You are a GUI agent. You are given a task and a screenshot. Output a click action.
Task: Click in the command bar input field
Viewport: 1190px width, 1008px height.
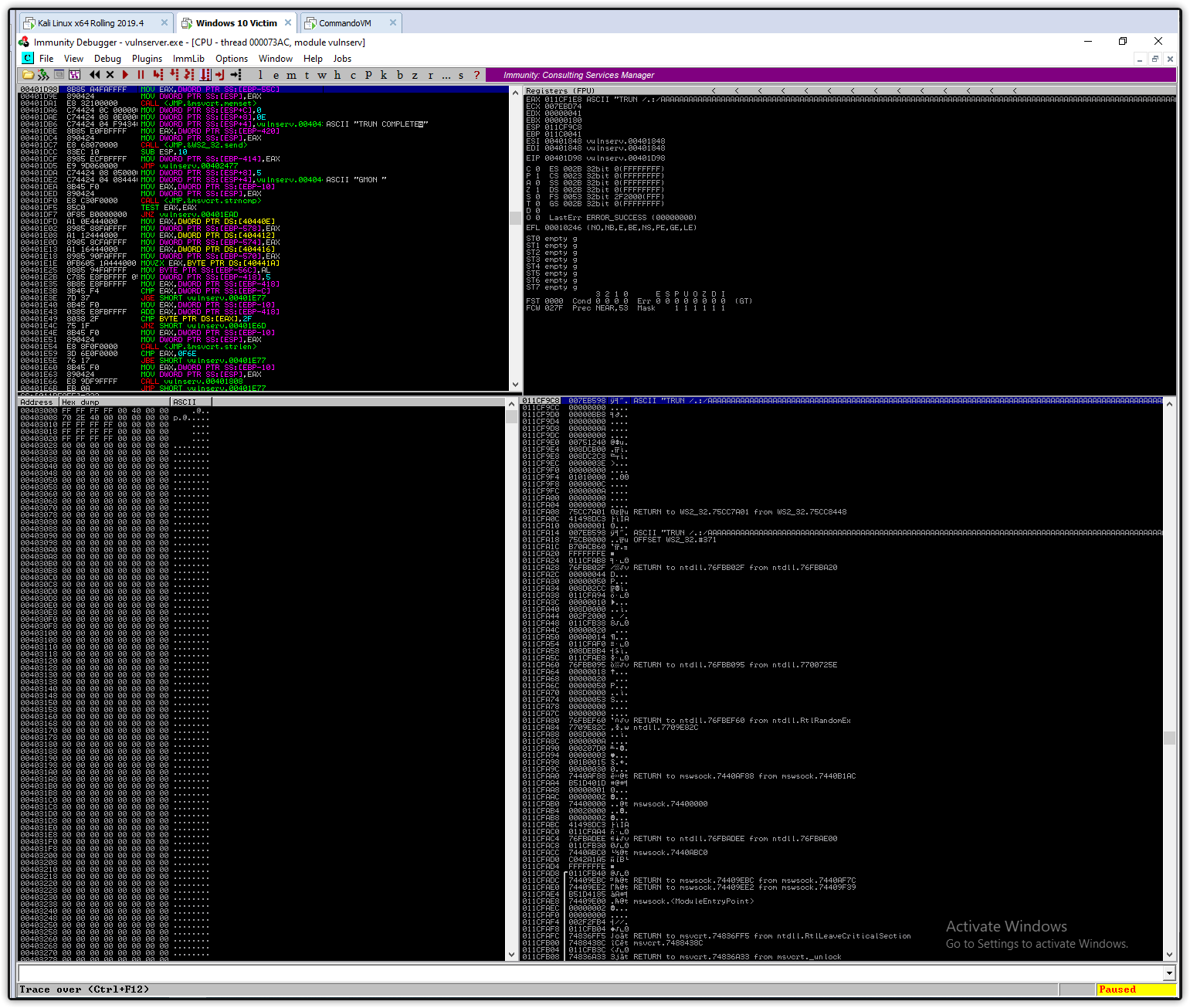click(x=591, y=974)
